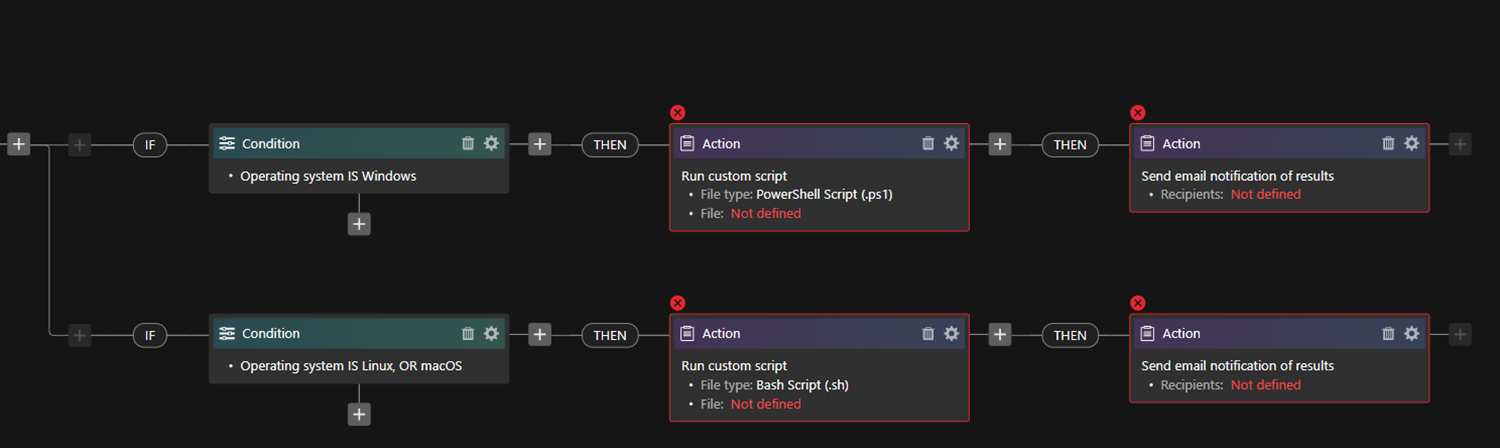1500x448 pixels.
Task: Delete the bottom email notification action
Action: [1388, 334]
